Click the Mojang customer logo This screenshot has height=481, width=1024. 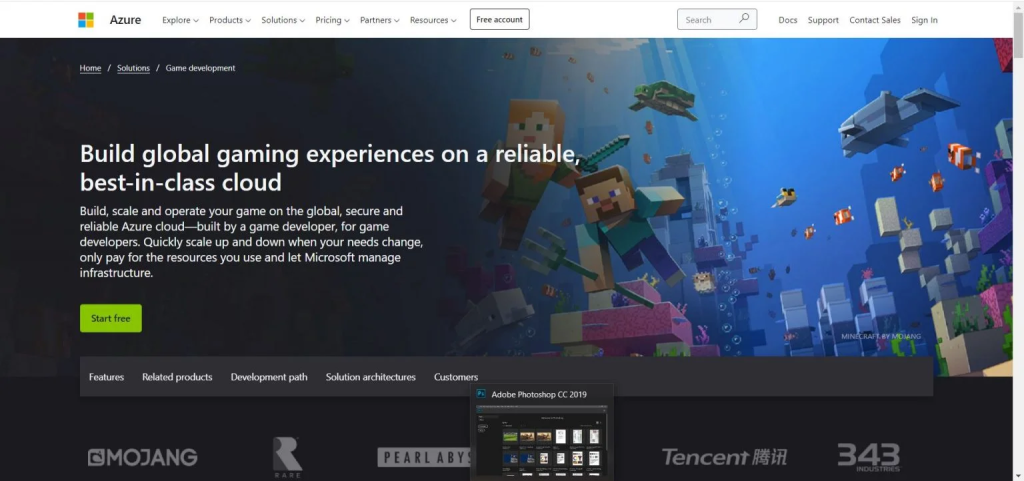(142, 457)
